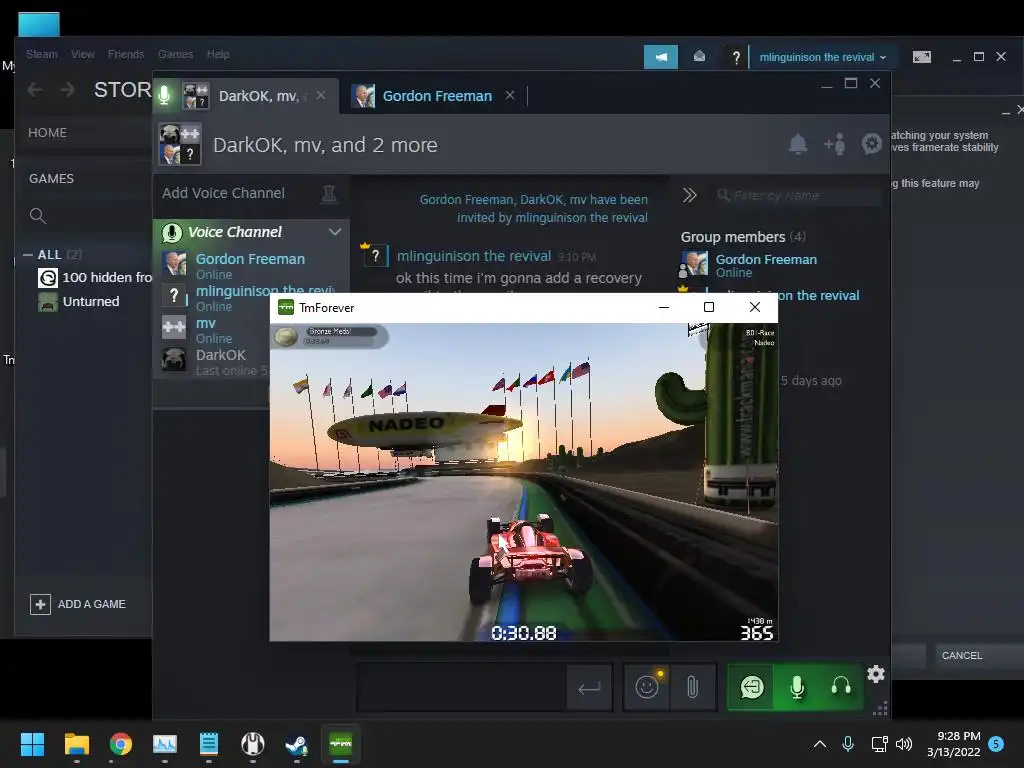Viewport: 1024px width, 768px height.
Task: Click the chat message text input box
Action: point(461,687)
